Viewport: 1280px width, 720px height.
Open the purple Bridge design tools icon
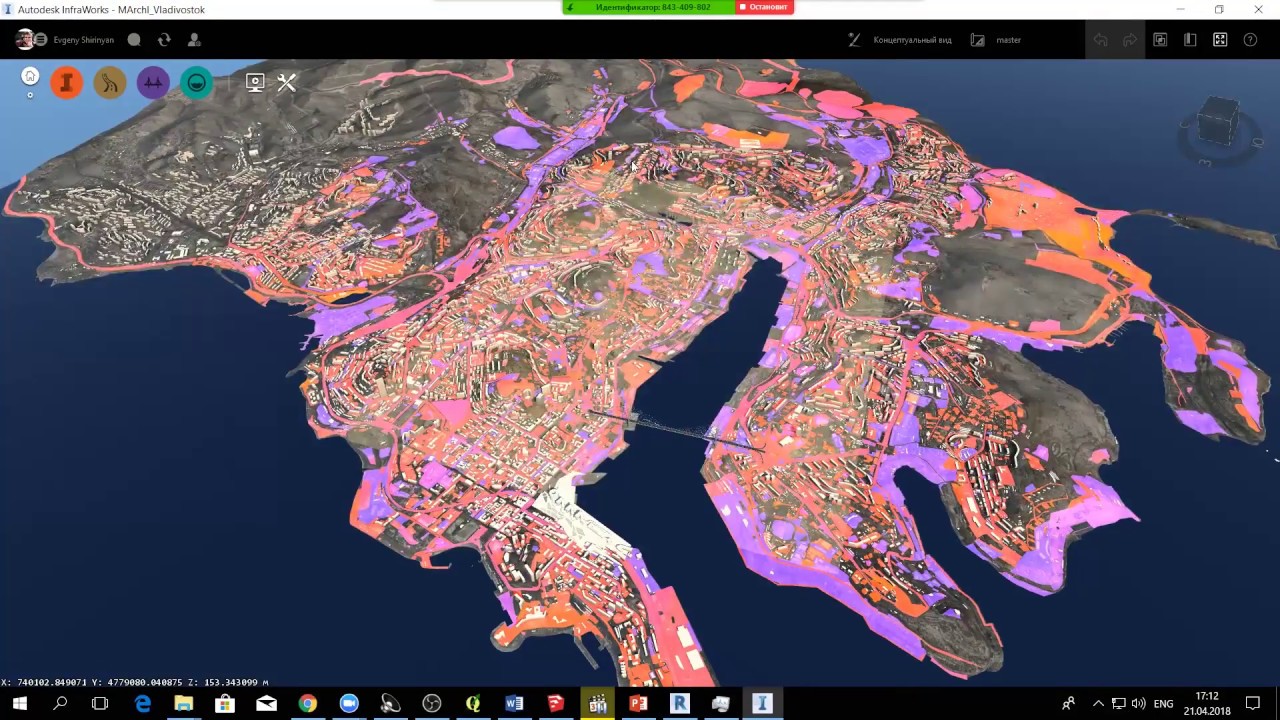[x=153, y=82]
